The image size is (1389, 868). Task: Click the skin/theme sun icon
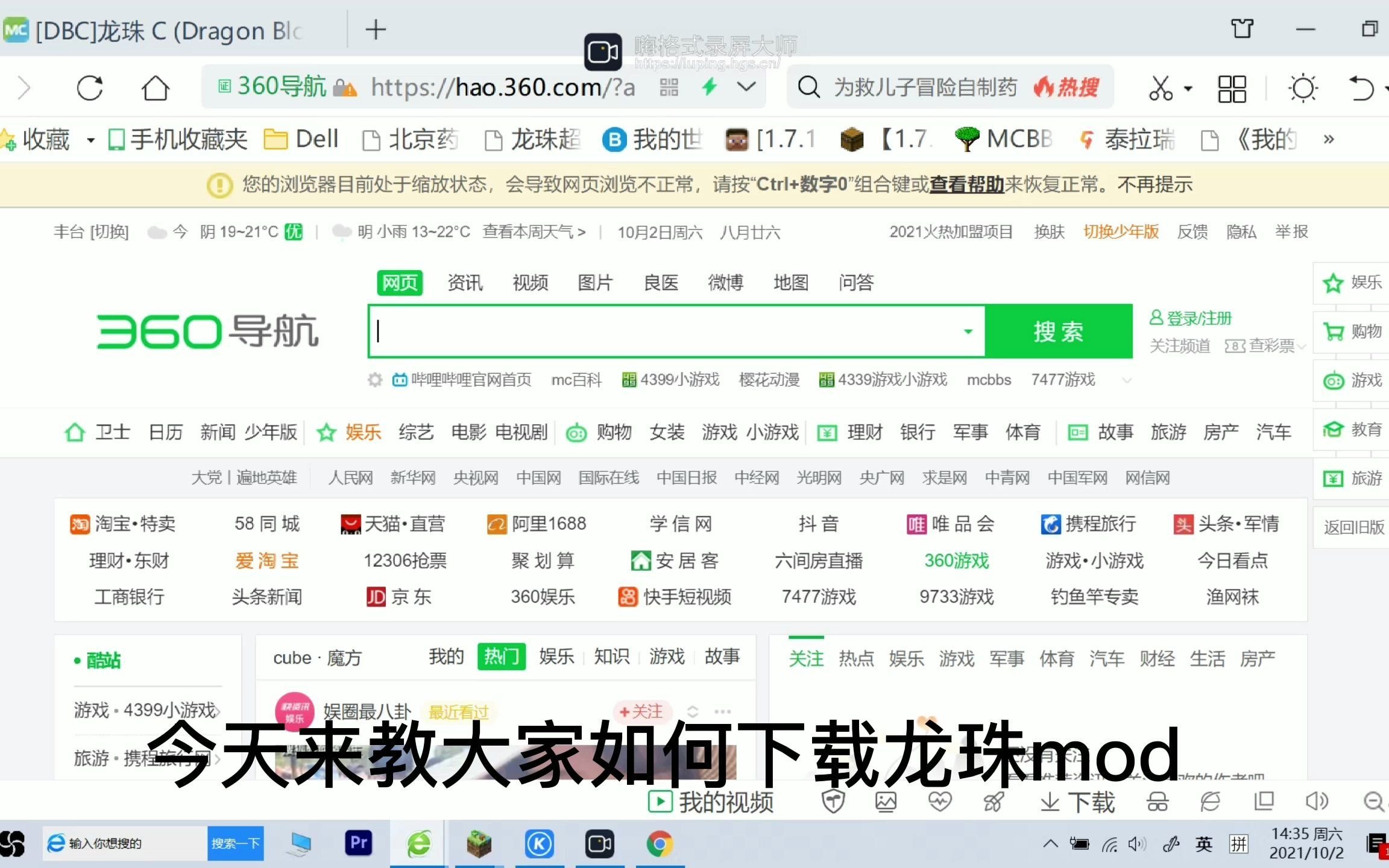point(1302,88)
